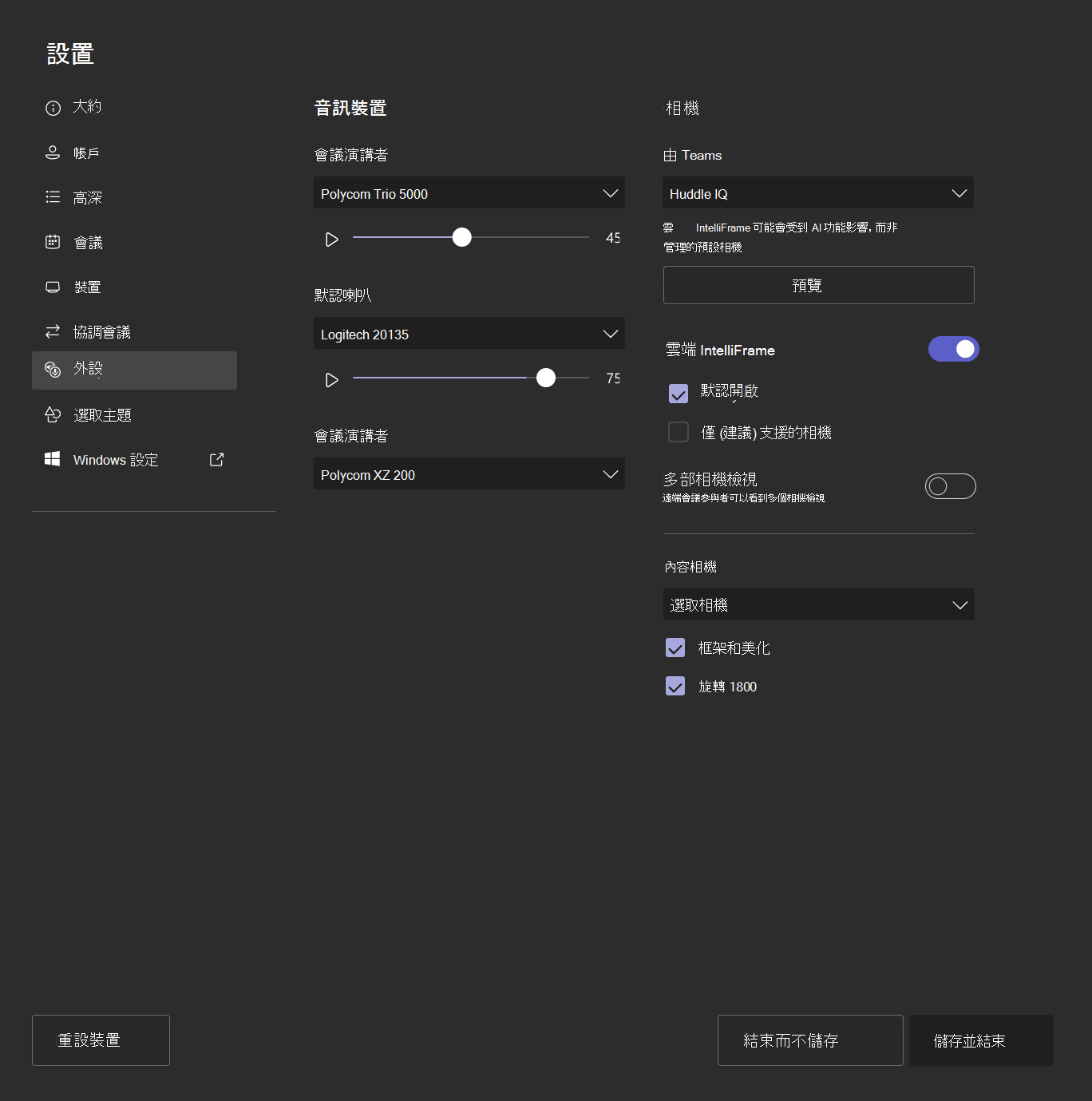Click the 預覽 camera preview button
This screenshot has height=1101, width=1092.
[x=817, y=285]
